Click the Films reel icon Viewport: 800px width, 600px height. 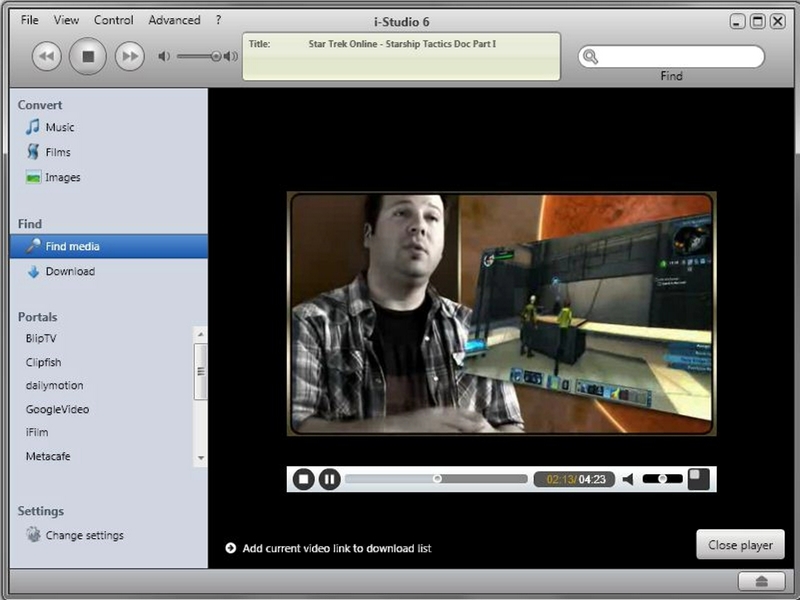pyautogui.click(x=33, y=152)
